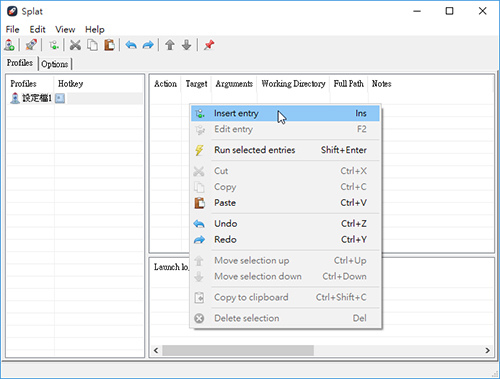Screen dimensions: 500x379
Task: Click the Action column header
Action: click(x=166, y=84)
